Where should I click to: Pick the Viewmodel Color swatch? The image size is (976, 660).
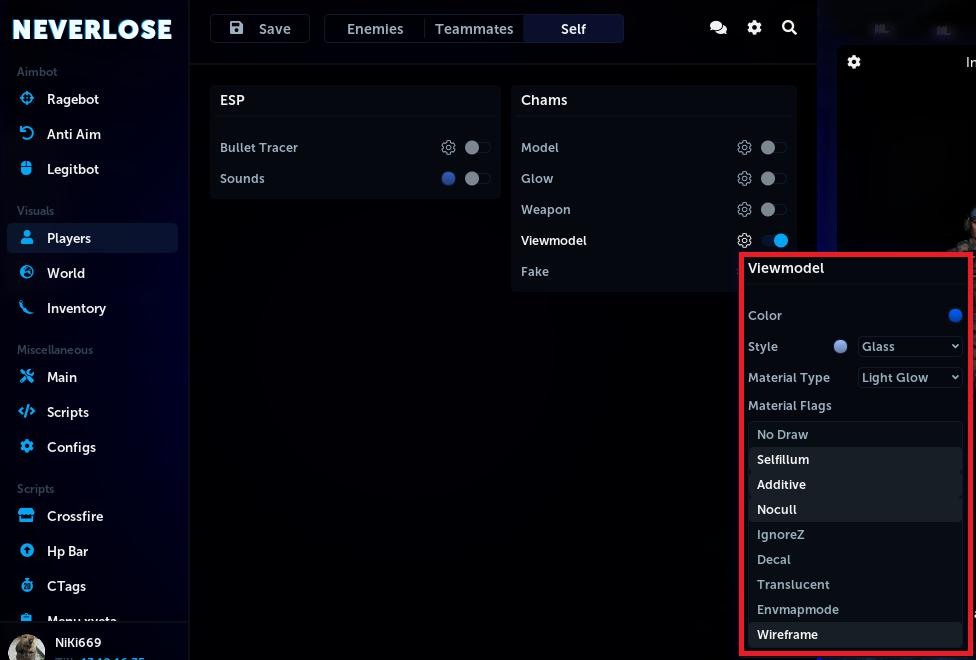click(x=955, y=315)
